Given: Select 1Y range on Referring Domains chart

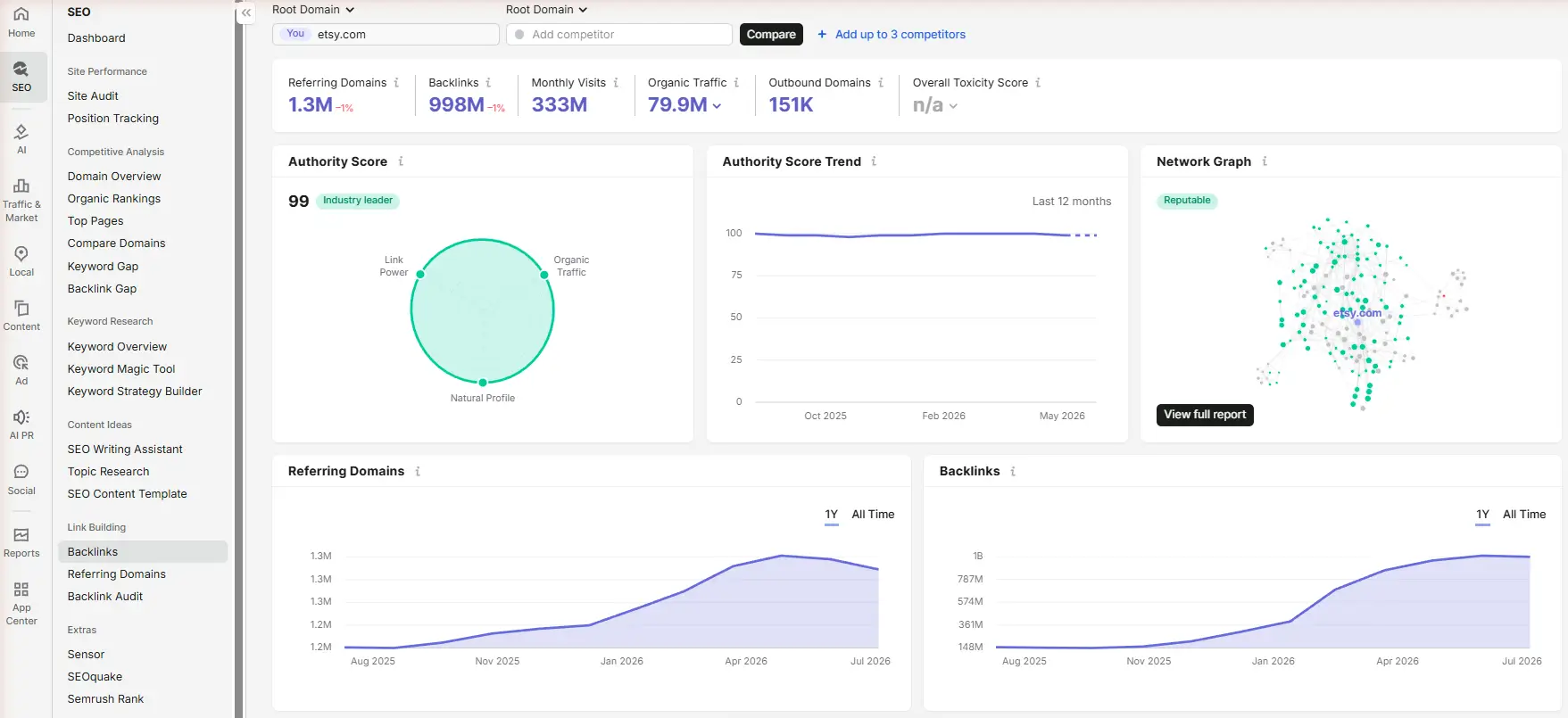Looking at the screenshot, I should [832, 515].
